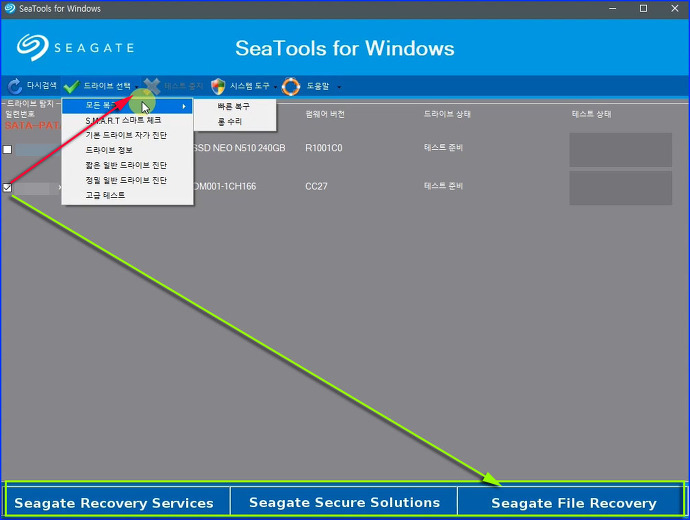Screen dimensions: 690x520
Task: Open the 도움말 lifebuoy help menu
Action: coord(291,86)
